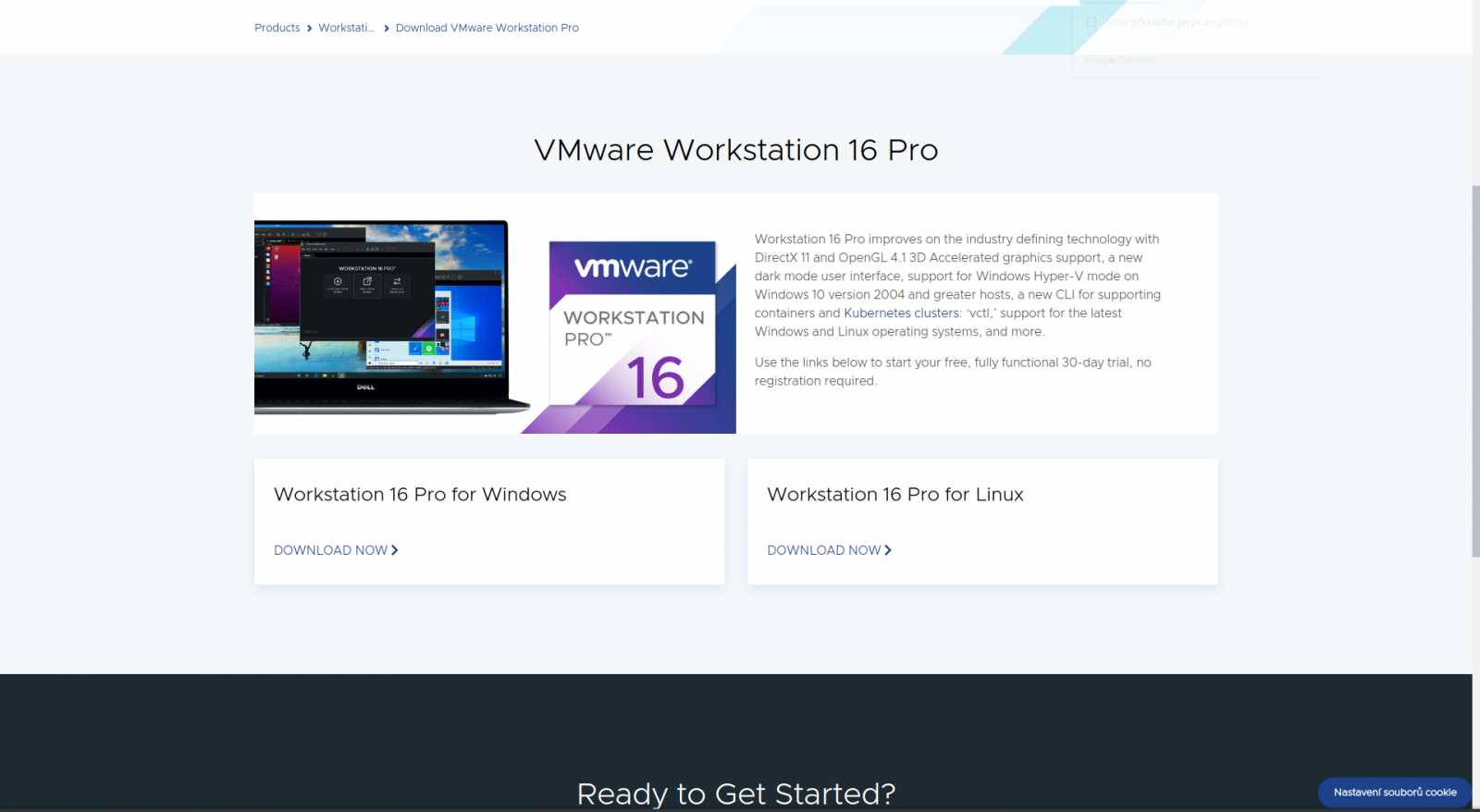Screen dimensions: 1480x812
Task: Follow the Kubernetes clusters link
Action: (901, 314)
